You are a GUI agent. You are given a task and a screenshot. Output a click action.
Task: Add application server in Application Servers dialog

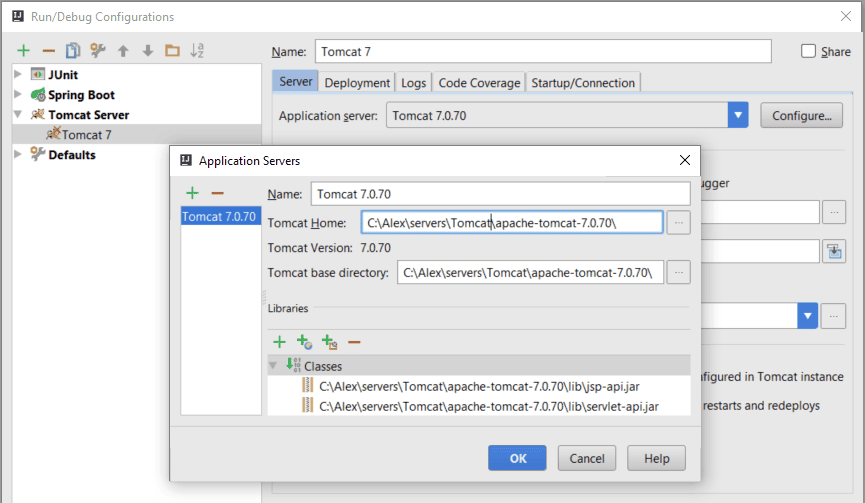(x=192, y=193)
